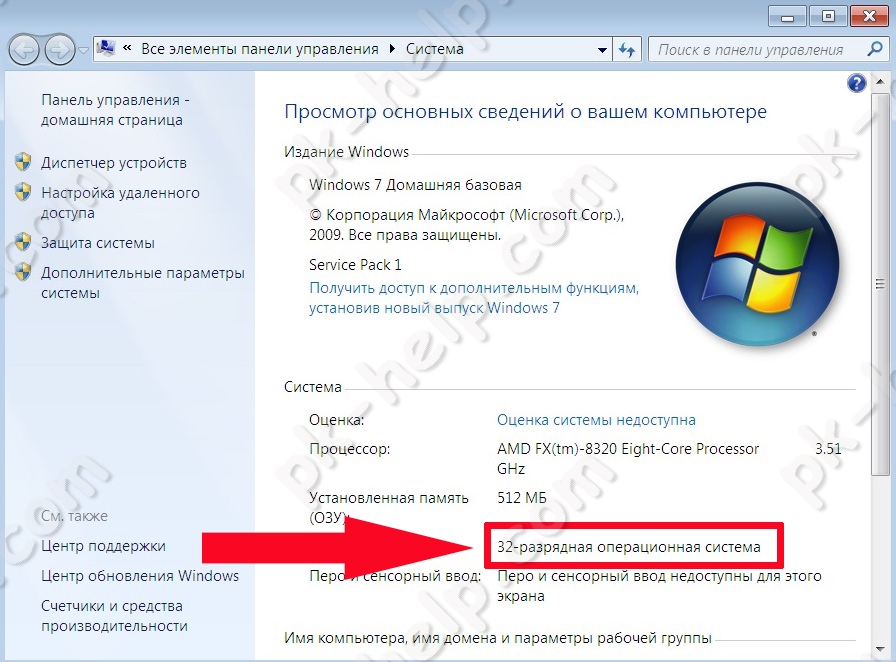The height and width of the screenshot is (662, 896).
Task: Click the 'Оценка:' label
Action: pyautogui.click(x=336, y=420)
